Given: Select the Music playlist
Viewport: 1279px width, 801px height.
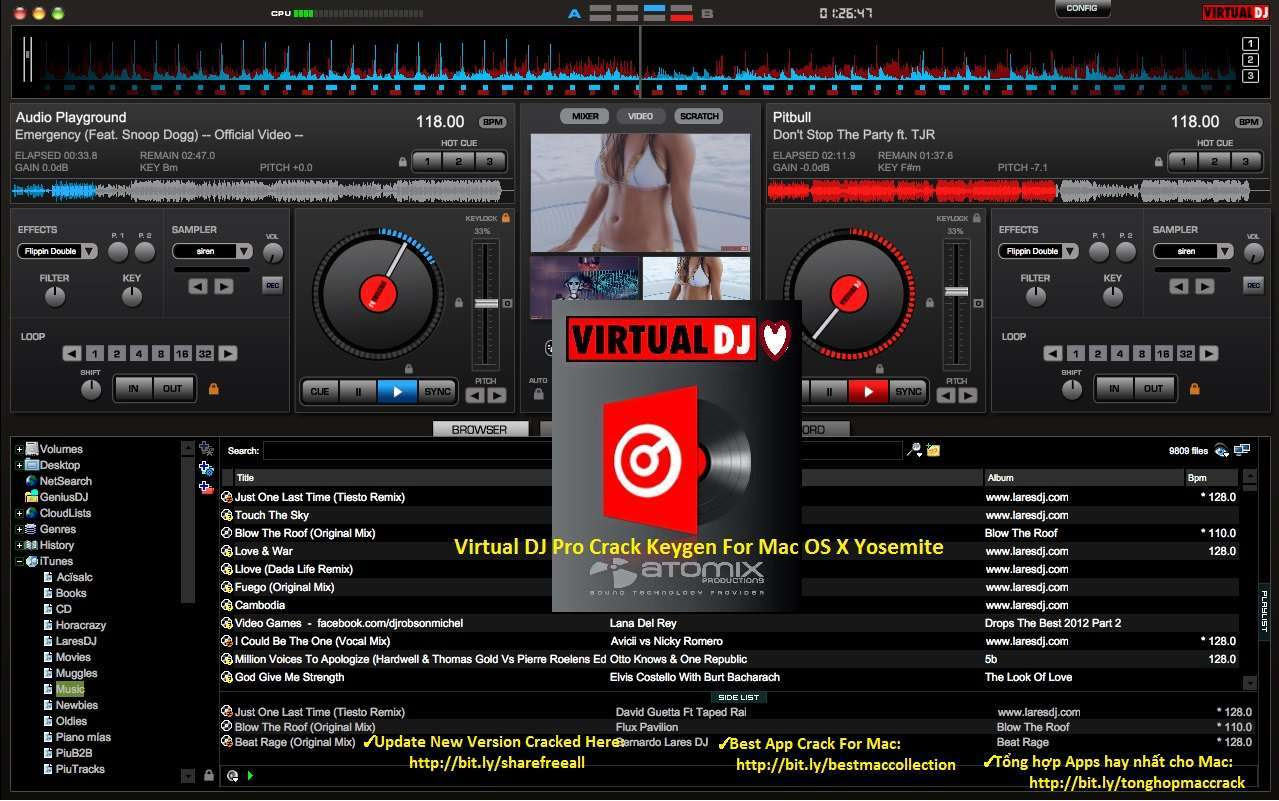Looking at the screenshot, I should point(70,689).
